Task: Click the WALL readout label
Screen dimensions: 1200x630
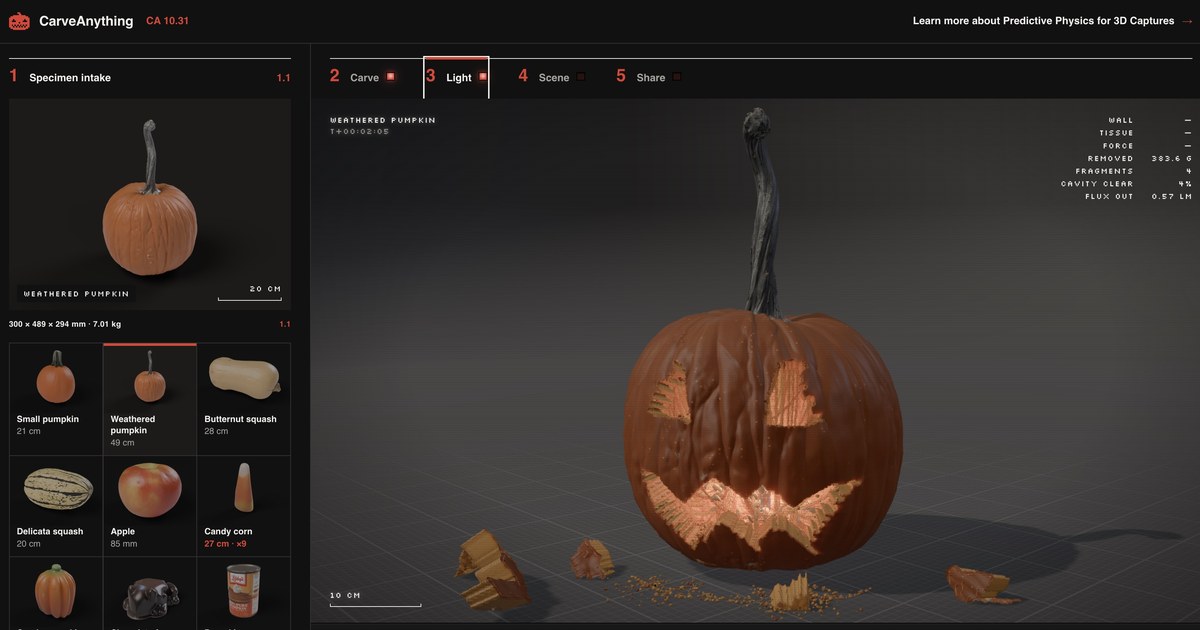Action: coord(1121,120)
